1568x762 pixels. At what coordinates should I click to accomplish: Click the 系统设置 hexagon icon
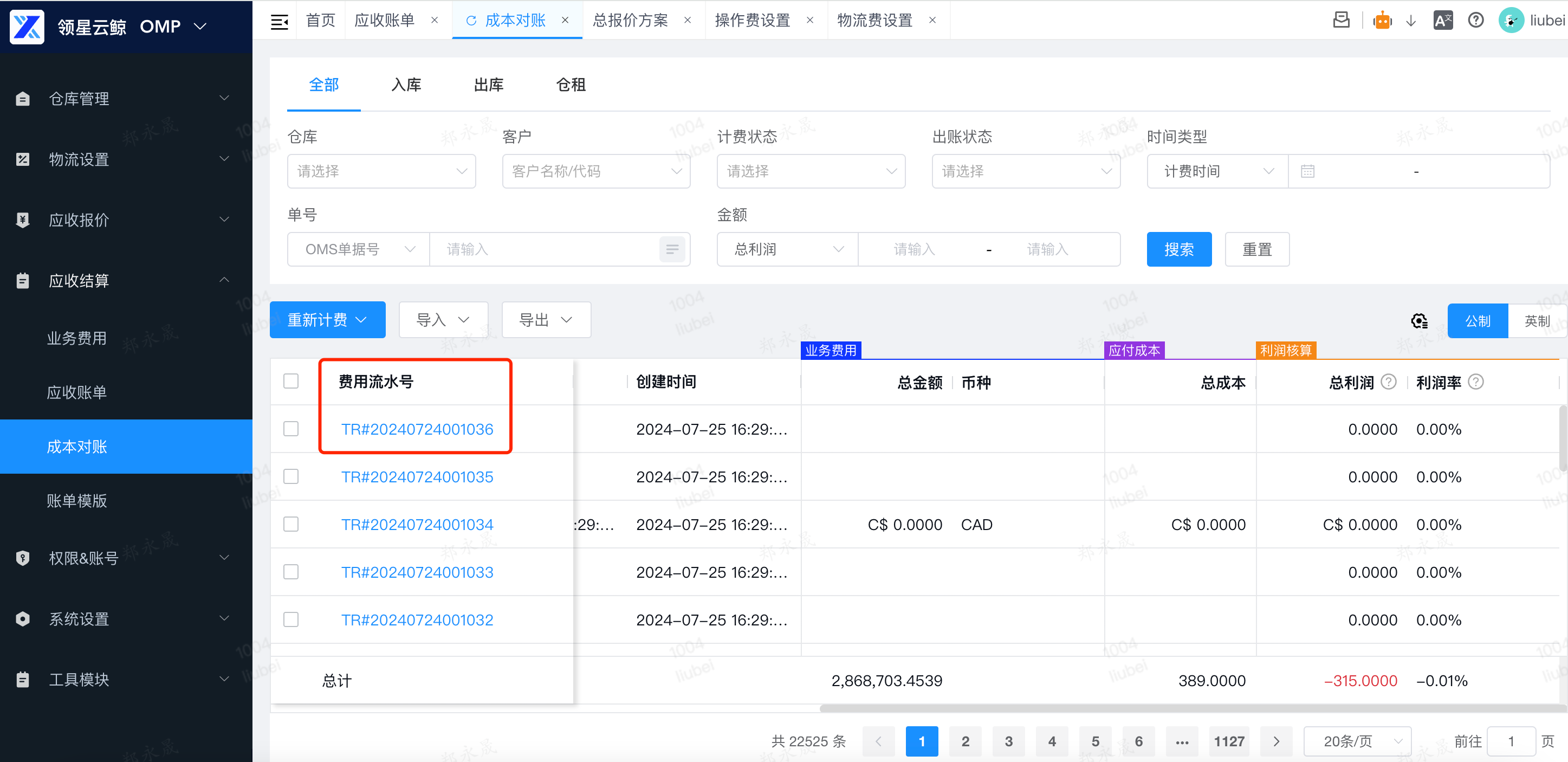click(x=23, y=619)
